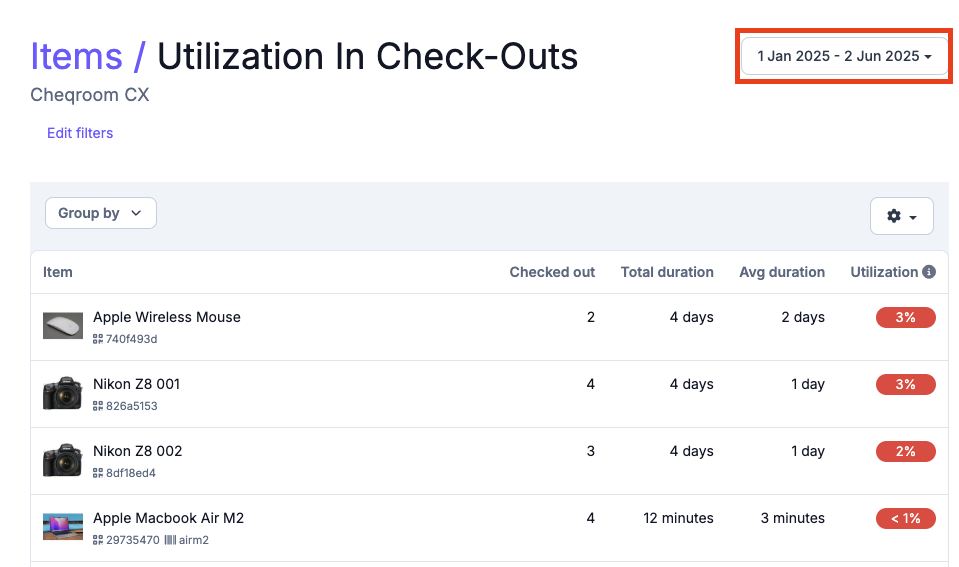
Task: Open the Nikon Z8 001 camera thumbnail
Action: [x=63, y=393]
